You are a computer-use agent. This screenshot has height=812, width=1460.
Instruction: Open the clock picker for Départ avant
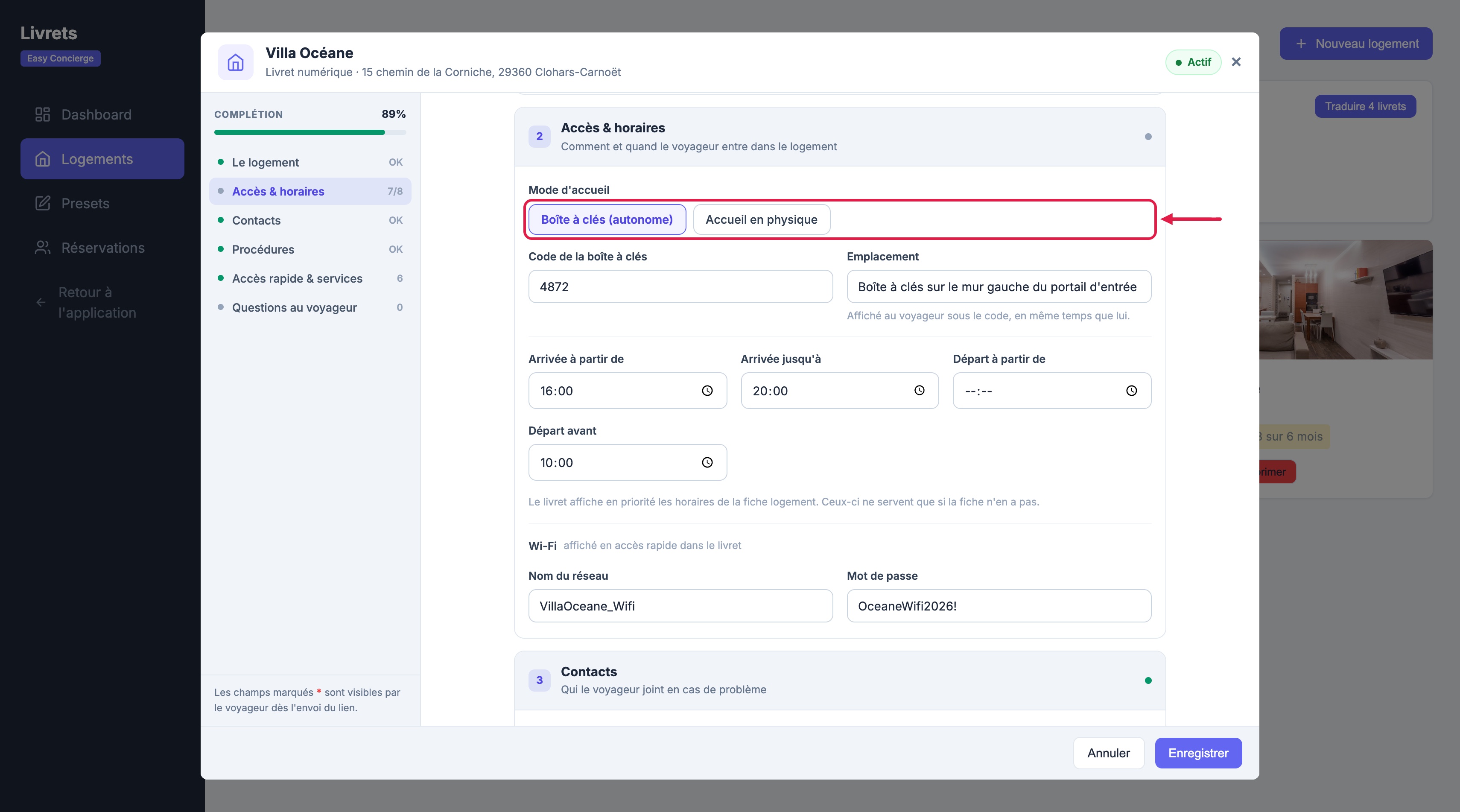(707, 462)
